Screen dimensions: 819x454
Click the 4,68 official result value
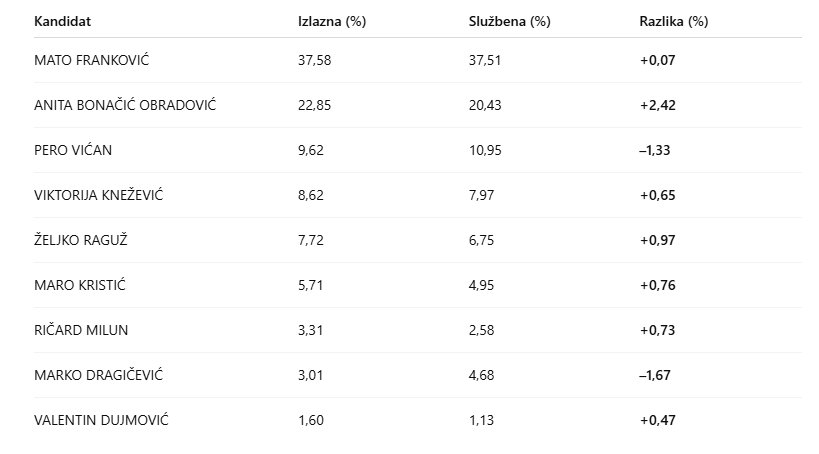481,375
